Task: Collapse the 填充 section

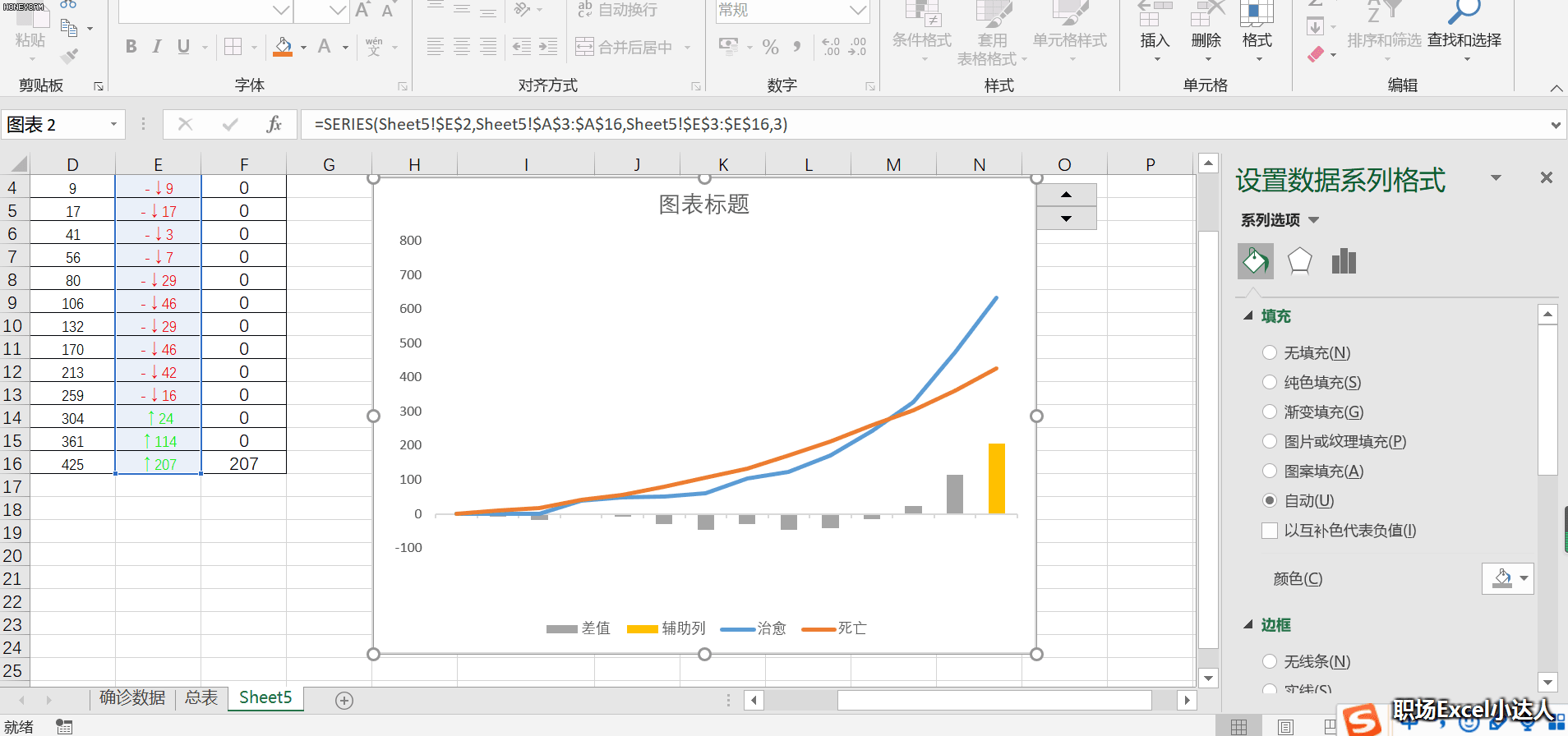Action: point(1248,315)
